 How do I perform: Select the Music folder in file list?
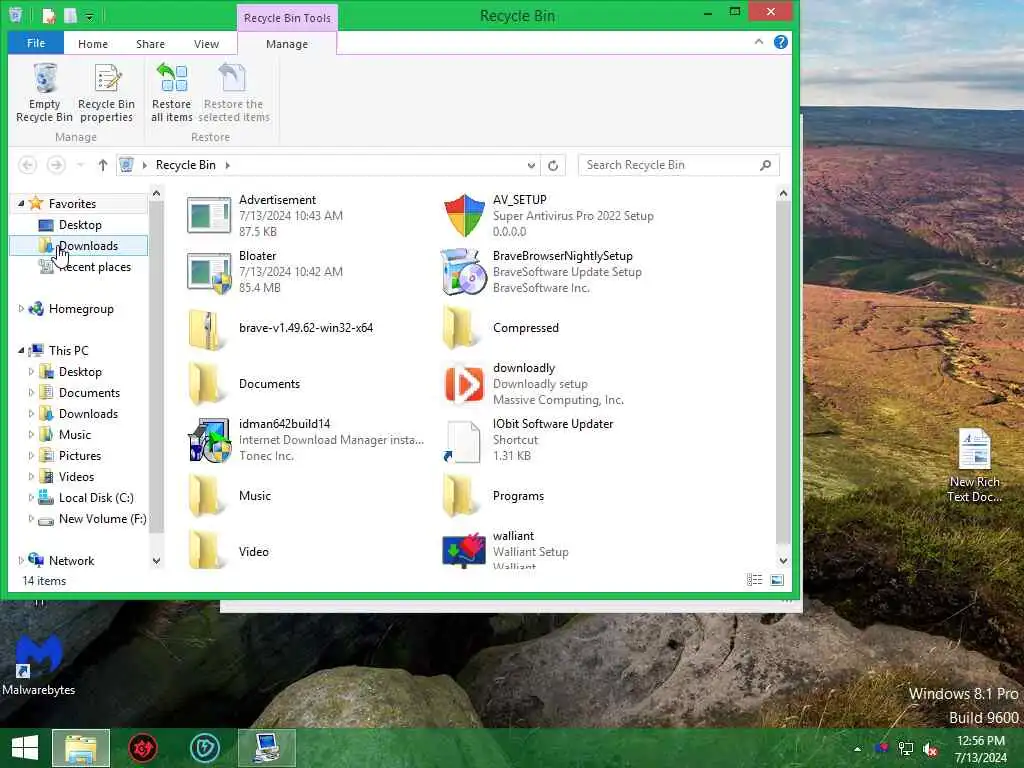click(206, 496)
